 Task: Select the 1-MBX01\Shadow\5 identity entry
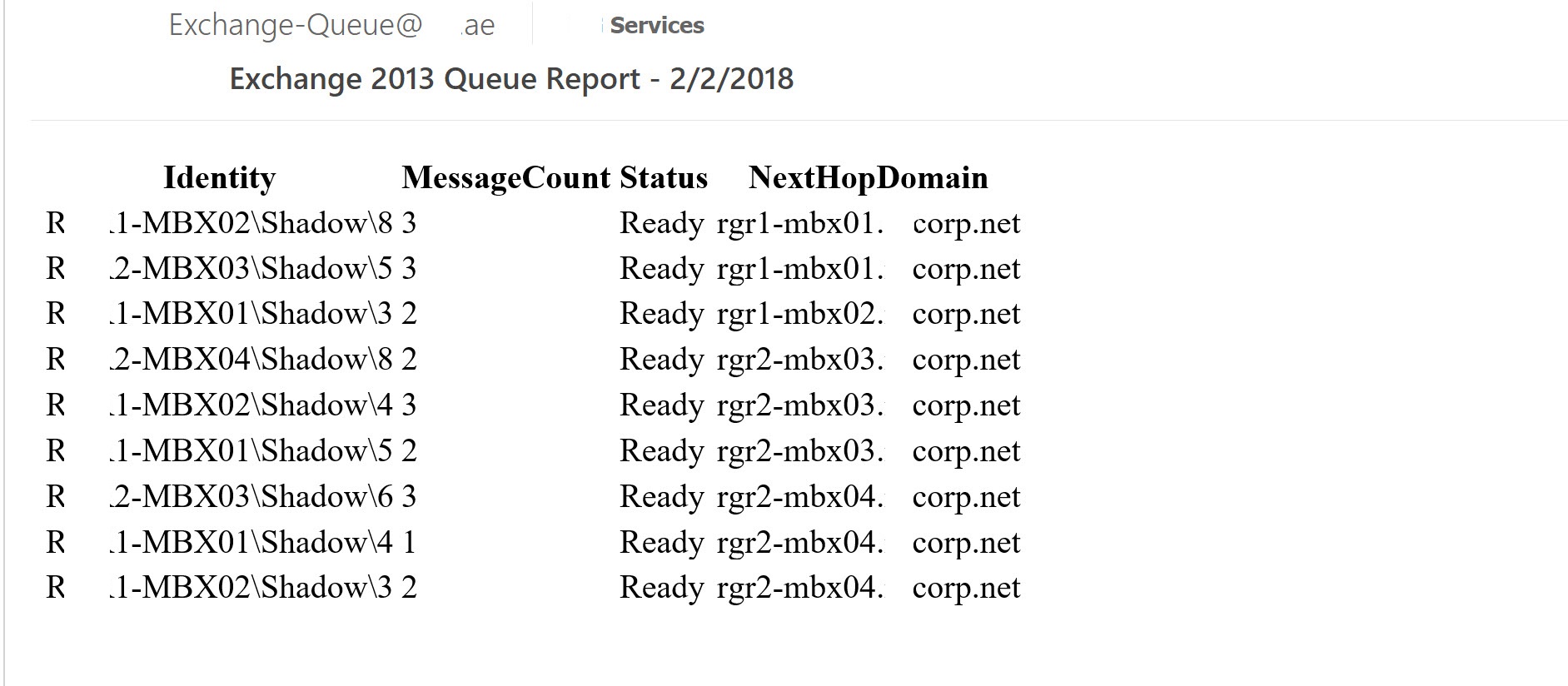(251, 450)
